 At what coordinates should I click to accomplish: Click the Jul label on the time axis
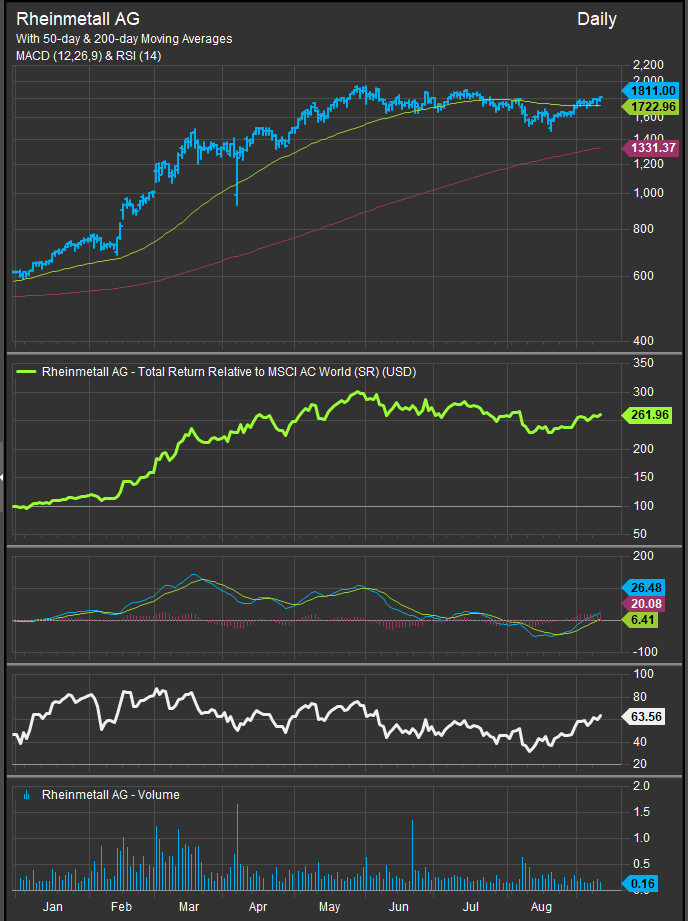tap(468, 905)
